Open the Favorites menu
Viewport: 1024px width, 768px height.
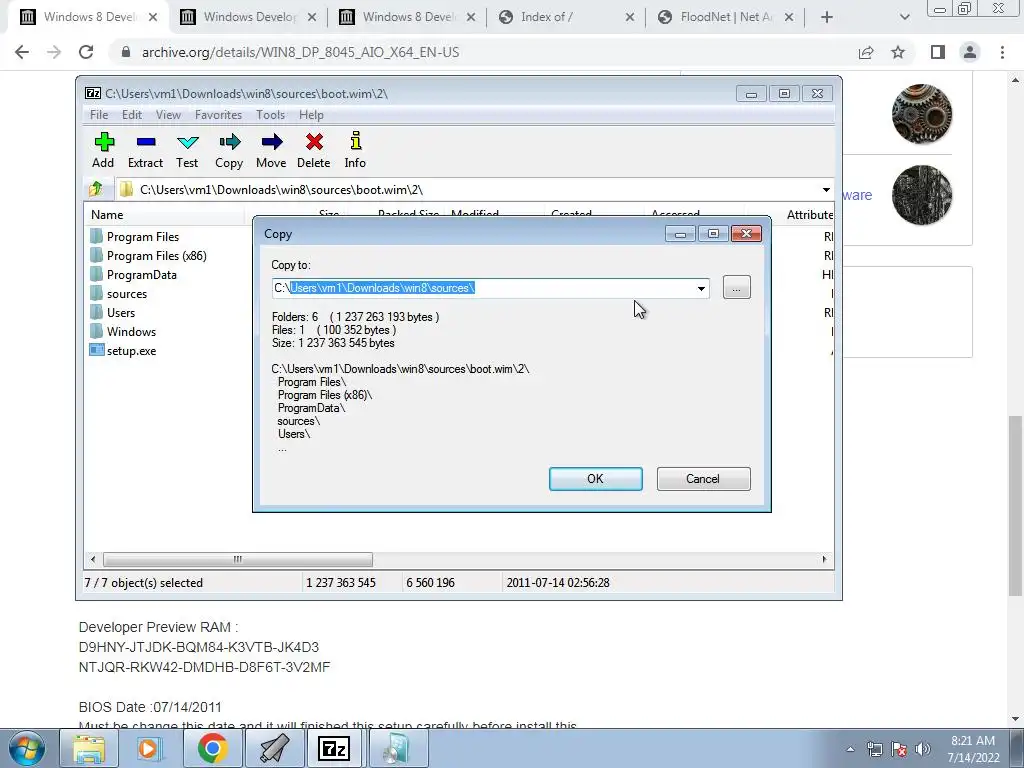[x=218, y=115]
